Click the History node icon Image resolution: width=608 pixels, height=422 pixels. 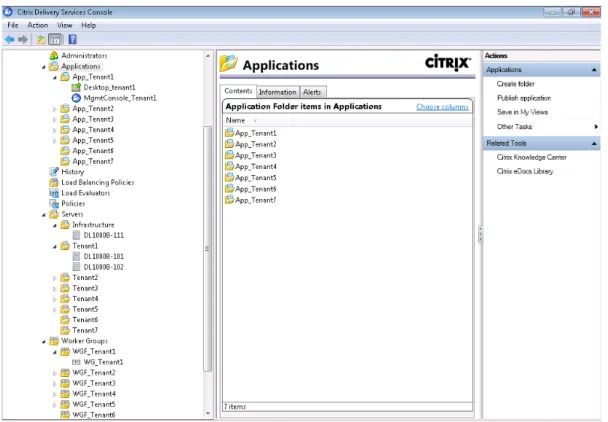[x=54, y=171]
